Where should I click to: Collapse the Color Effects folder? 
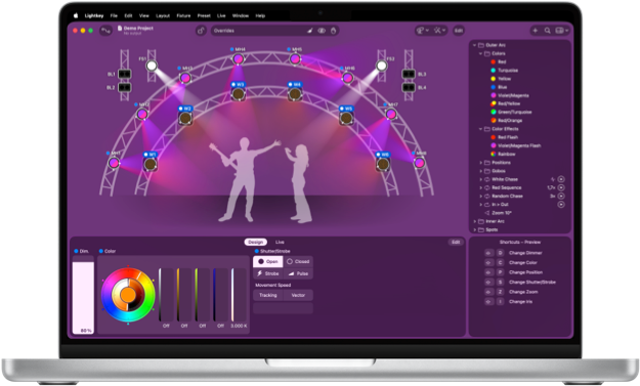[480, 129]
